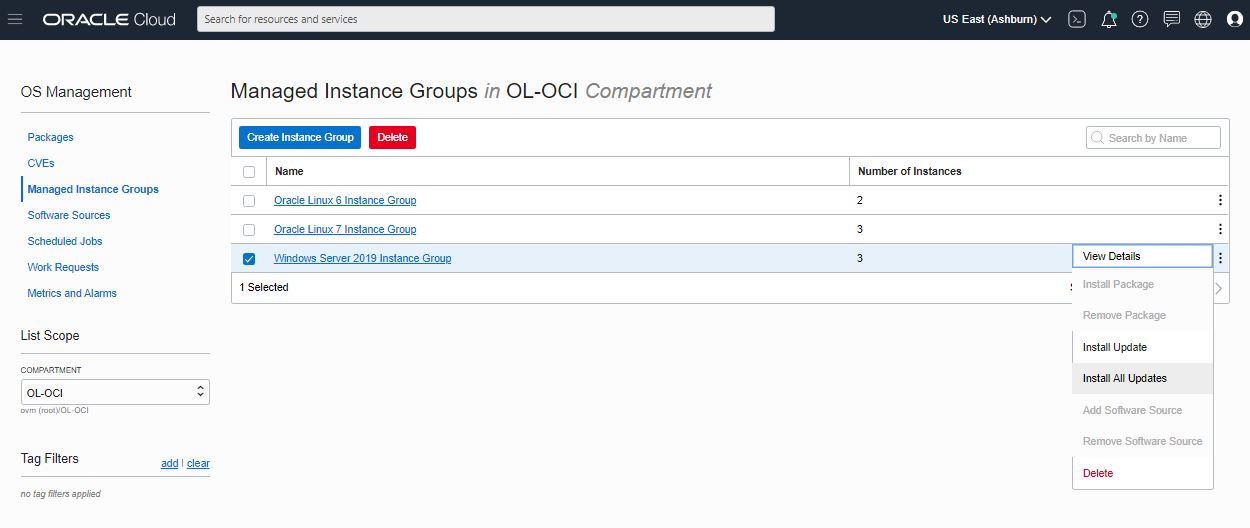
Task: Go to next page arrow
Action: [x=1219, y=288]
